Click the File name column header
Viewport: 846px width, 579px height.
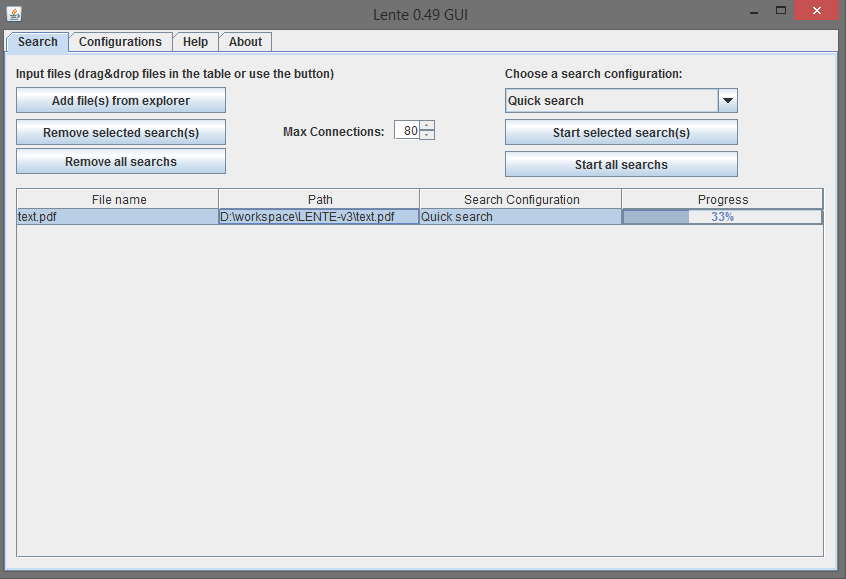click(x=117, y=199)
